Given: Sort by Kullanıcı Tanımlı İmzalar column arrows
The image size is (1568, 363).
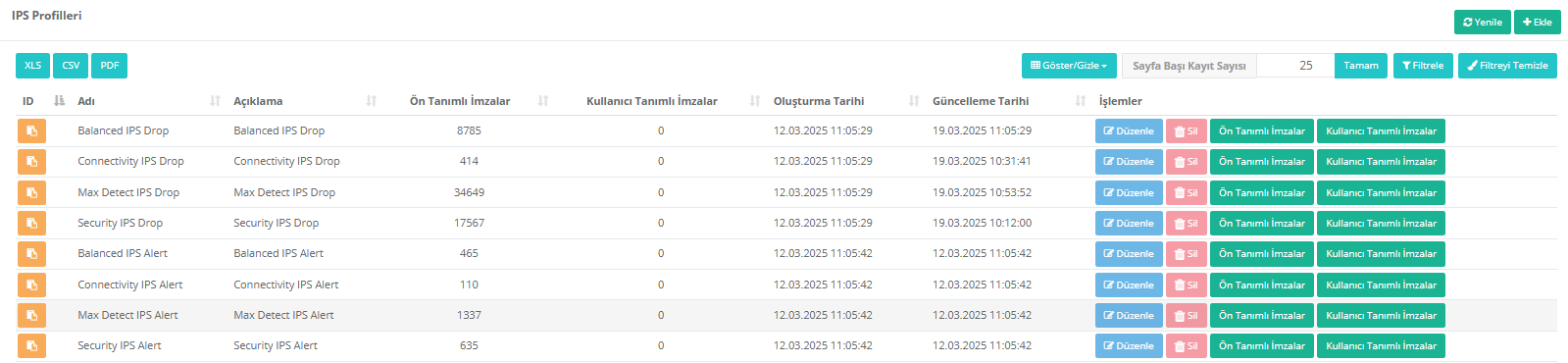Looking at the screenshot, I should (x=755, y=101).
